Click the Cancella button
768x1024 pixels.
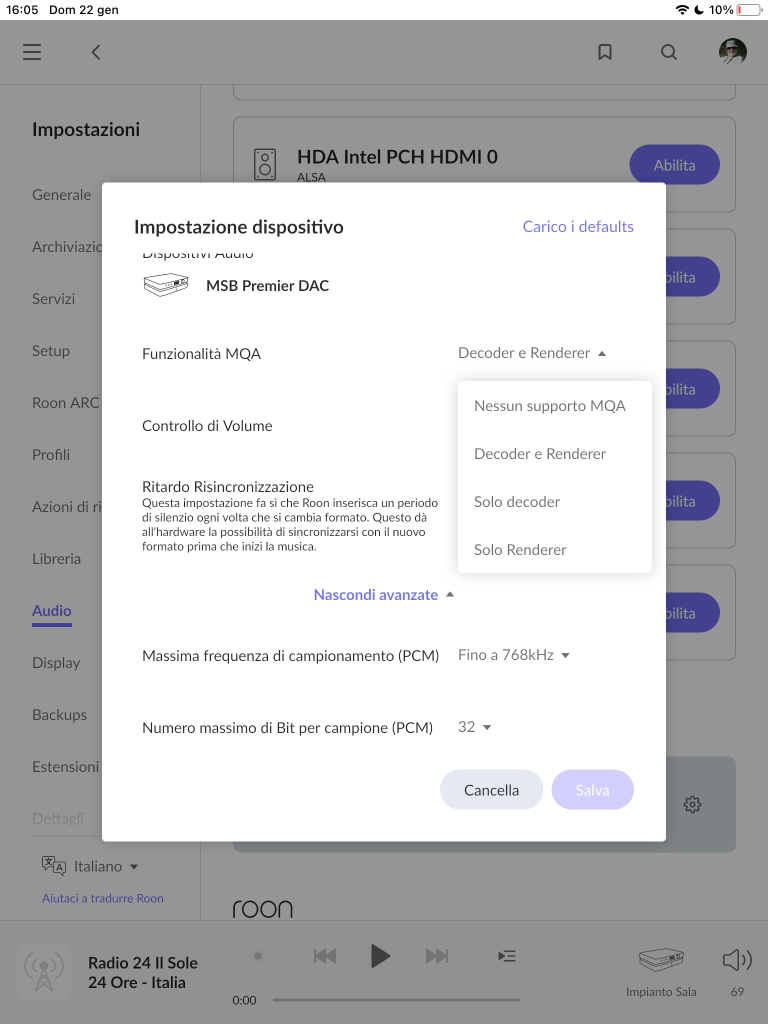click(x=491, y=790)
